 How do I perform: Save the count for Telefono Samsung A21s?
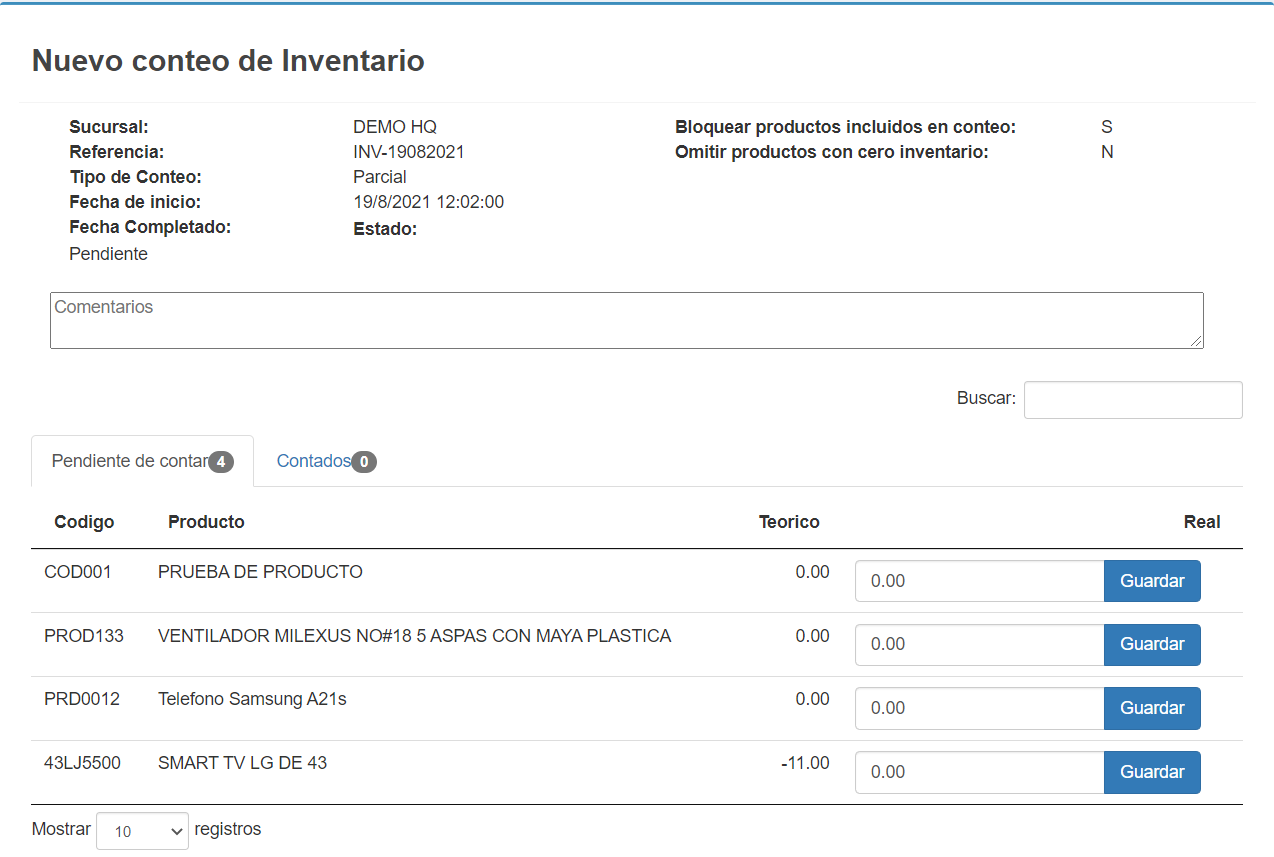[1152, 708]
